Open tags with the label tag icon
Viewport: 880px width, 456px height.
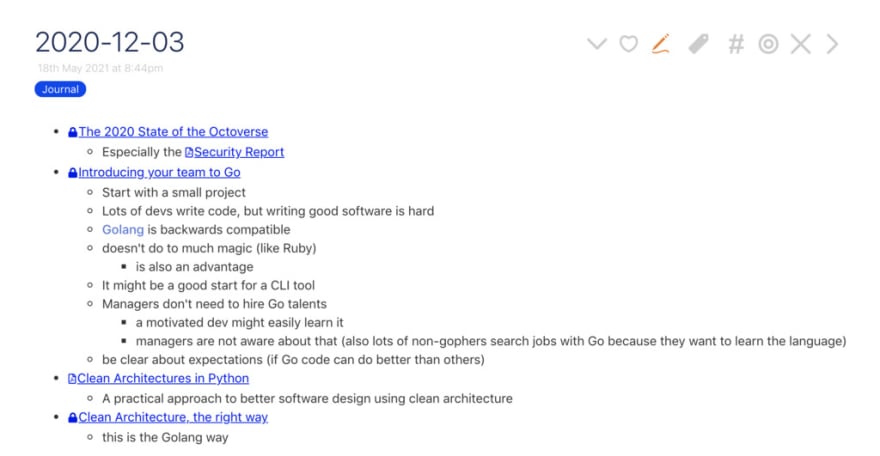(x=699, y=44)
